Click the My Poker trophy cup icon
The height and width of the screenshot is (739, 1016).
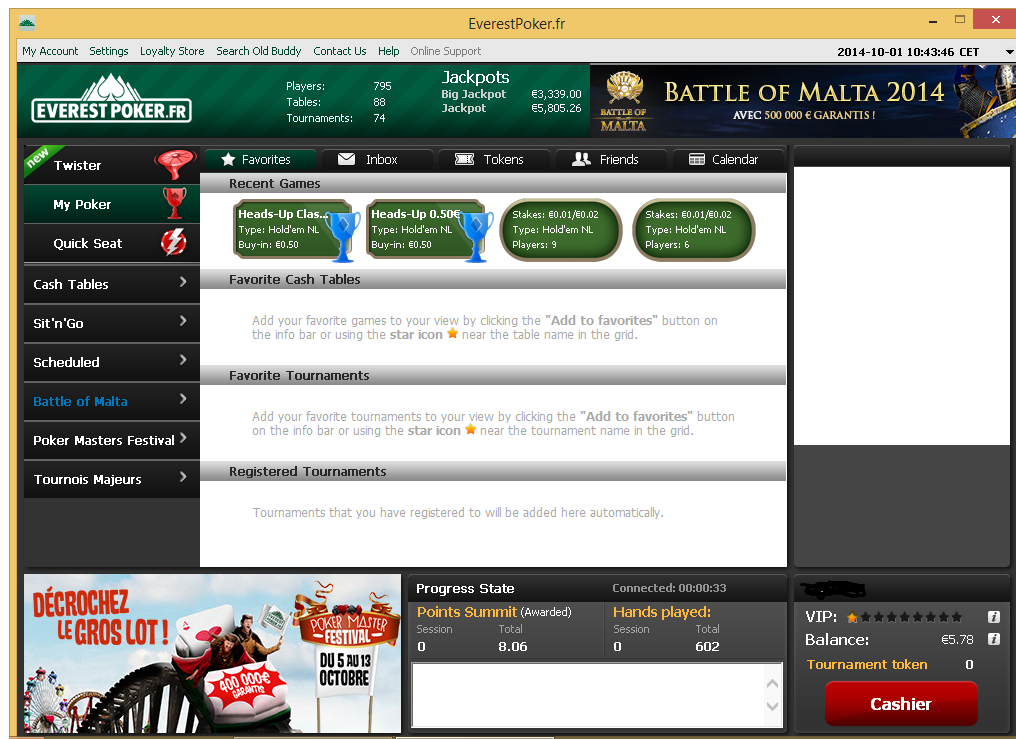(174, 203)
